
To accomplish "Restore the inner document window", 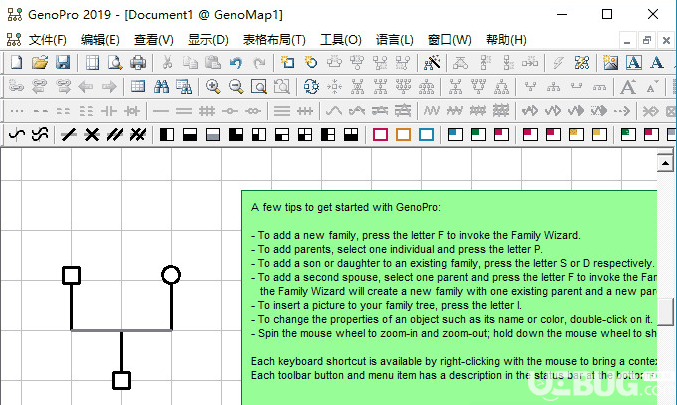I will 646,41.
